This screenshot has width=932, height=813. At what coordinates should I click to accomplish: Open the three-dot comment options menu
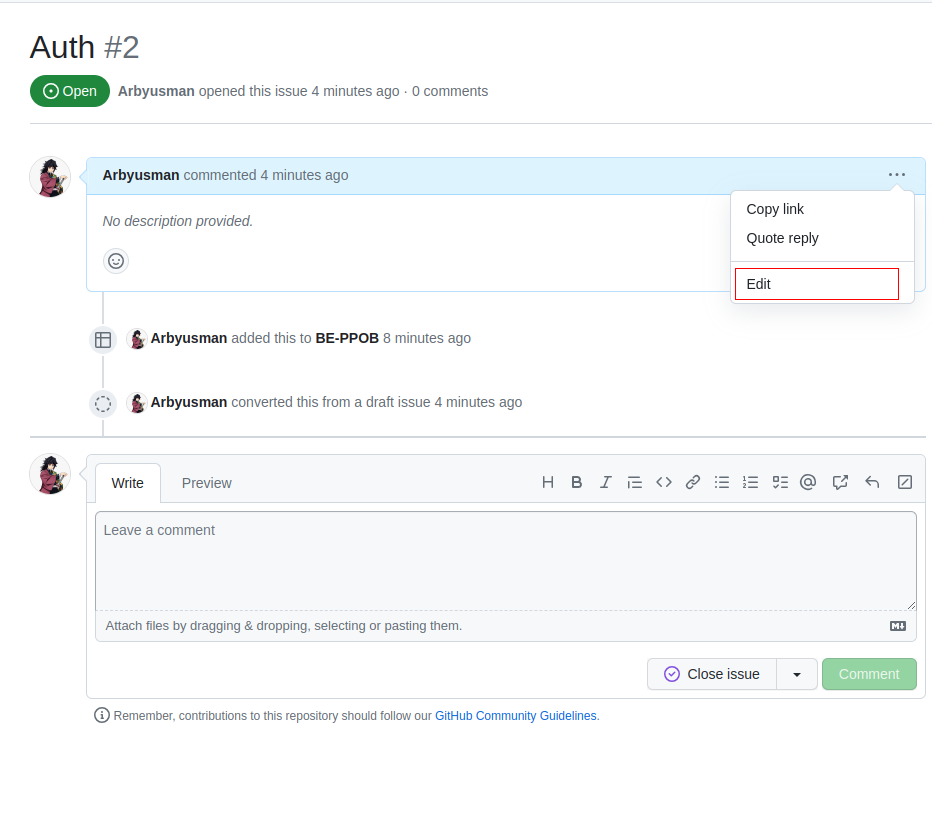[896, 175]
